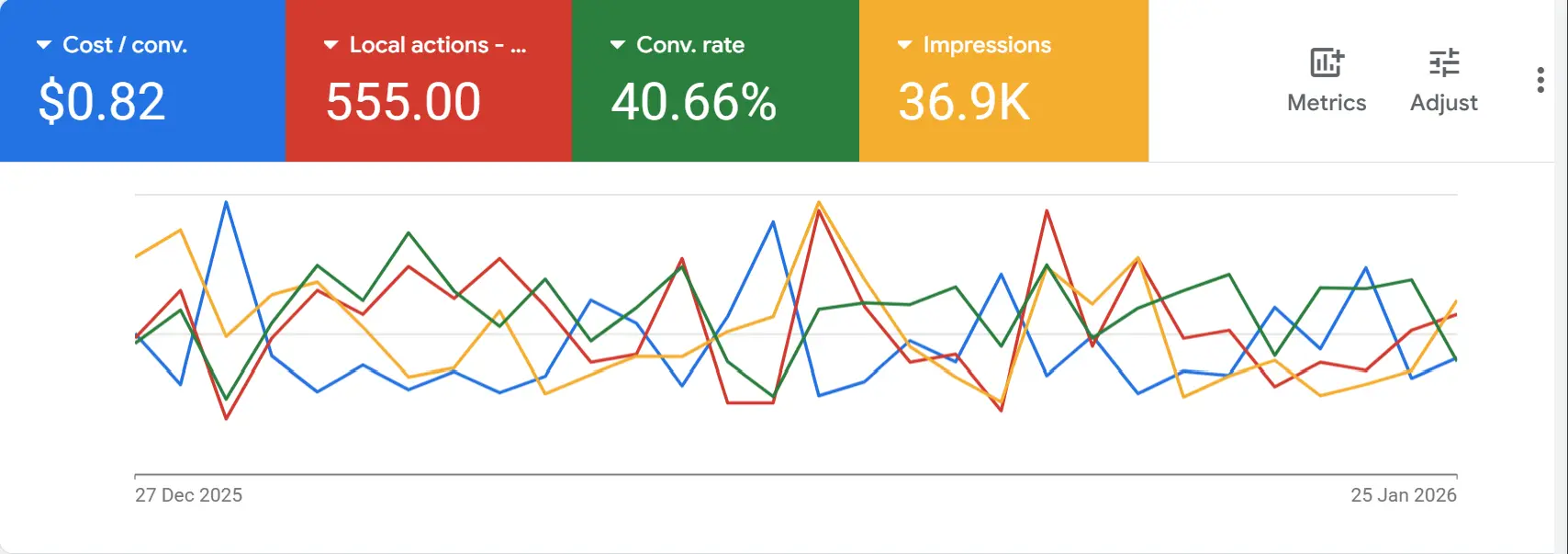The image size is (1568, 554).
Task: Open the three-dot overflow menu
Action: [x=1540, y=79]
